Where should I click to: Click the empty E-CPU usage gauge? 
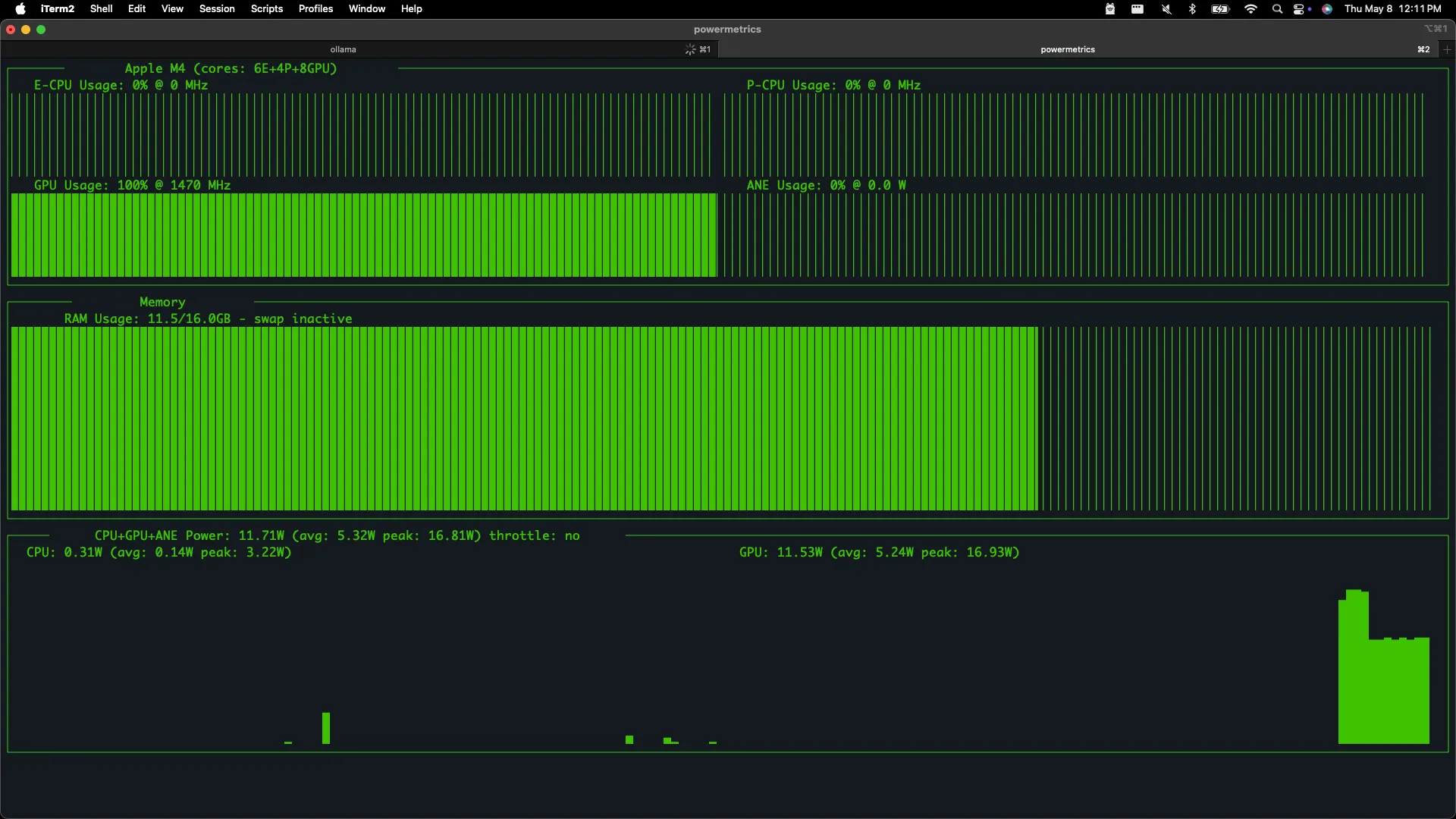tap(361, 135)
